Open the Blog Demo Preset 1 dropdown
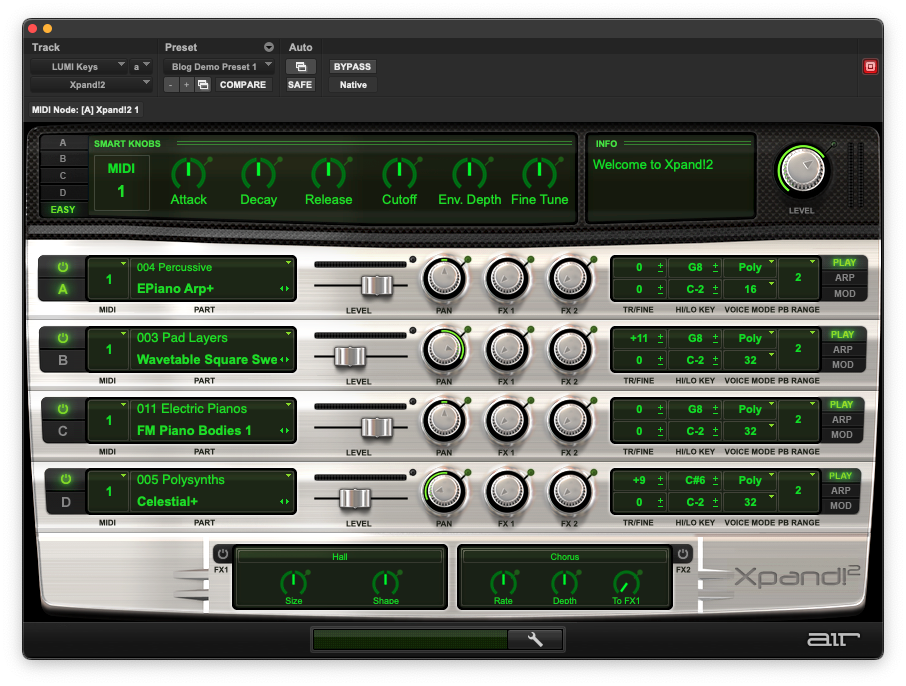The image size is (906, 686). coord(220,67)
